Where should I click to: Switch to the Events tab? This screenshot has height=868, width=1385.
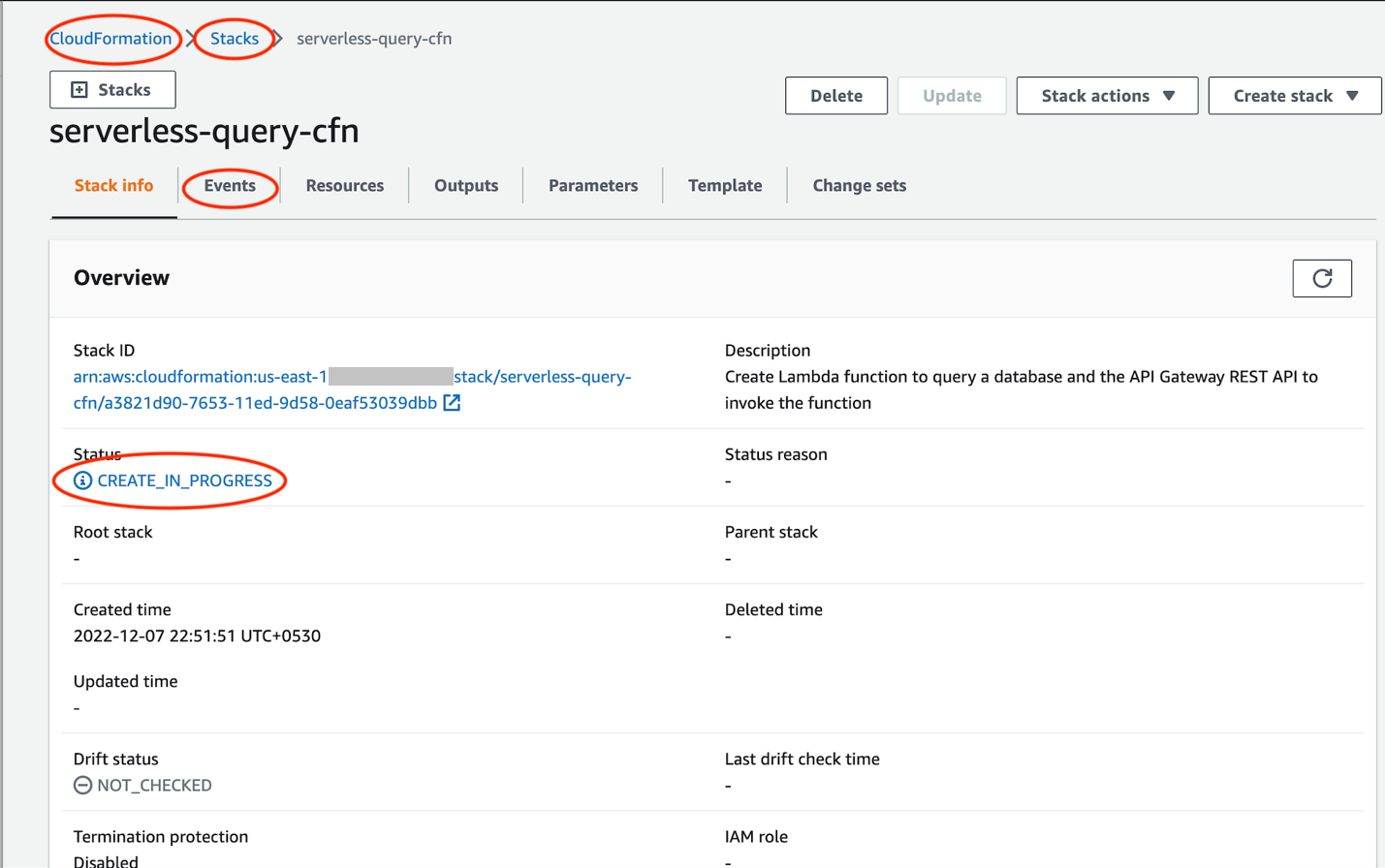(x=230, y=186)
